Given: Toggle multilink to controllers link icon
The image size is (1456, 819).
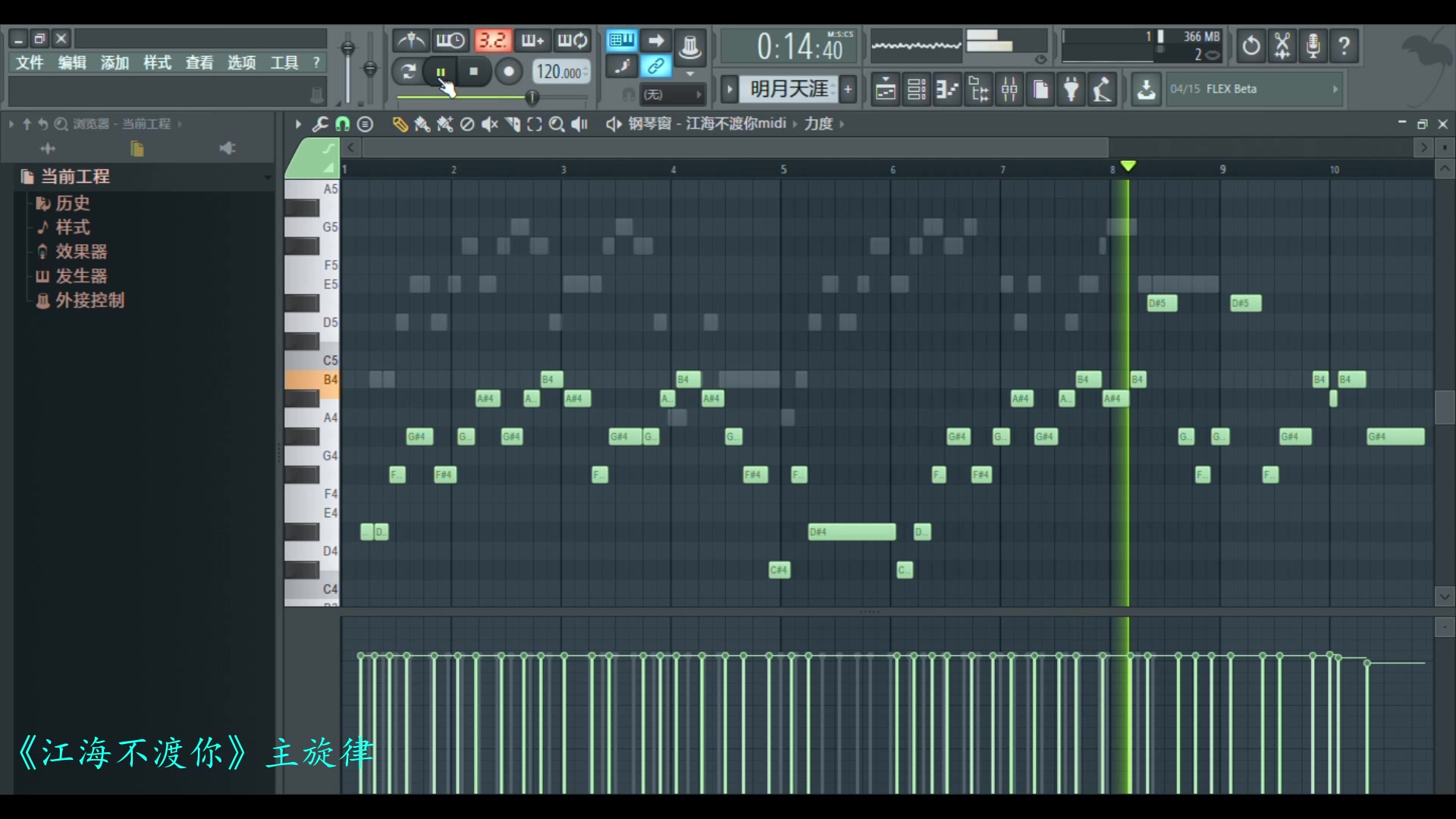Looking at the screenshot, I should click(x=656, y=66).
